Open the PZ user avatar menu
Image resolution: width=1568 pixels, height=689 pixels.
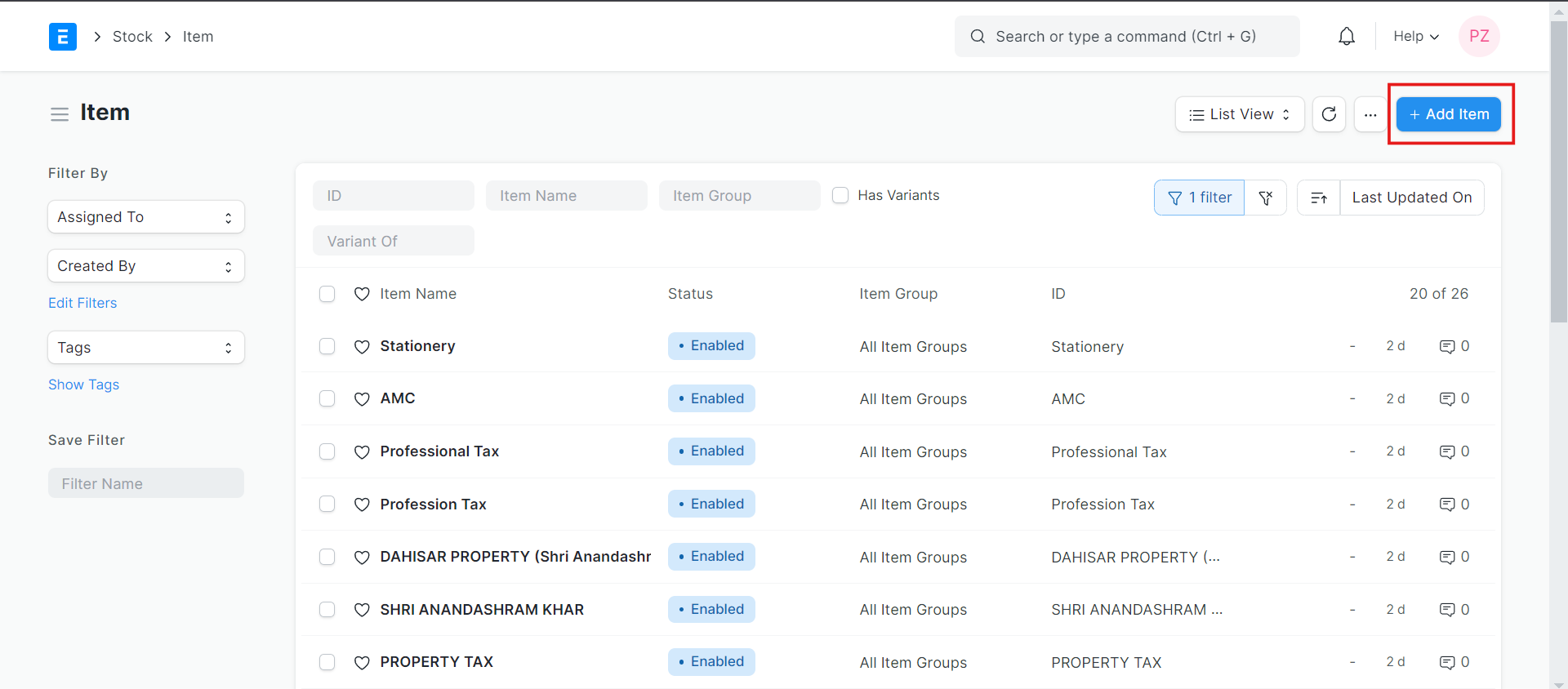click(1479, 37)
